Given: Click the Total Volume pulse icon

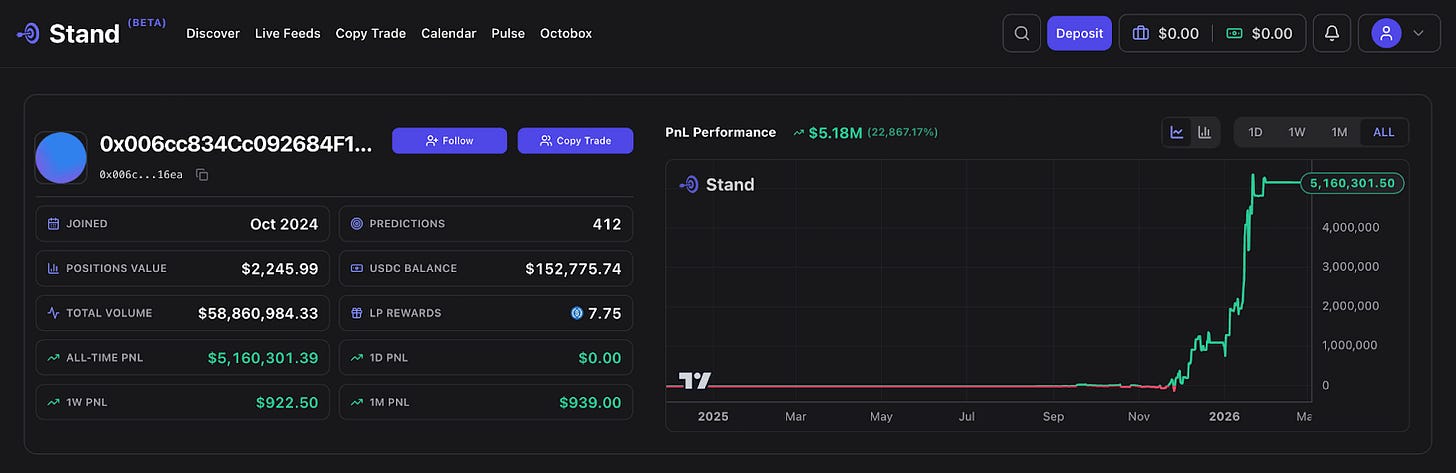Looking at the screenshot, I should click(53, 313).
